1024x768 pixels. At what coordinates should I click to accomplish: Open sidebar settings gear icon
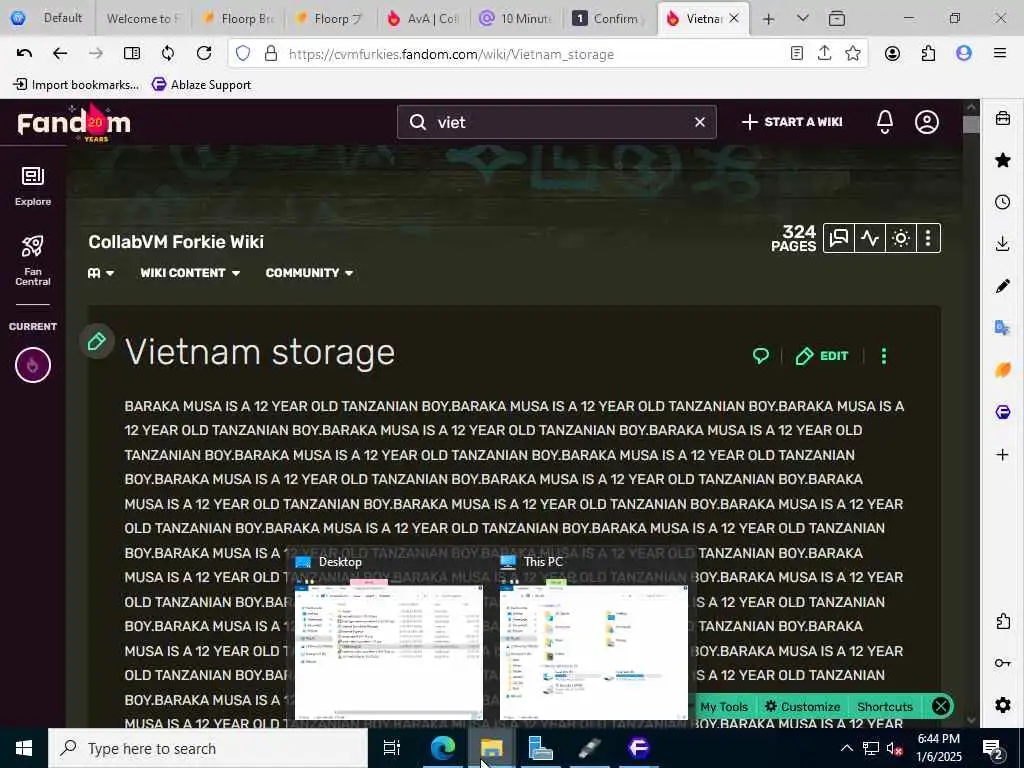(1002, 705)
